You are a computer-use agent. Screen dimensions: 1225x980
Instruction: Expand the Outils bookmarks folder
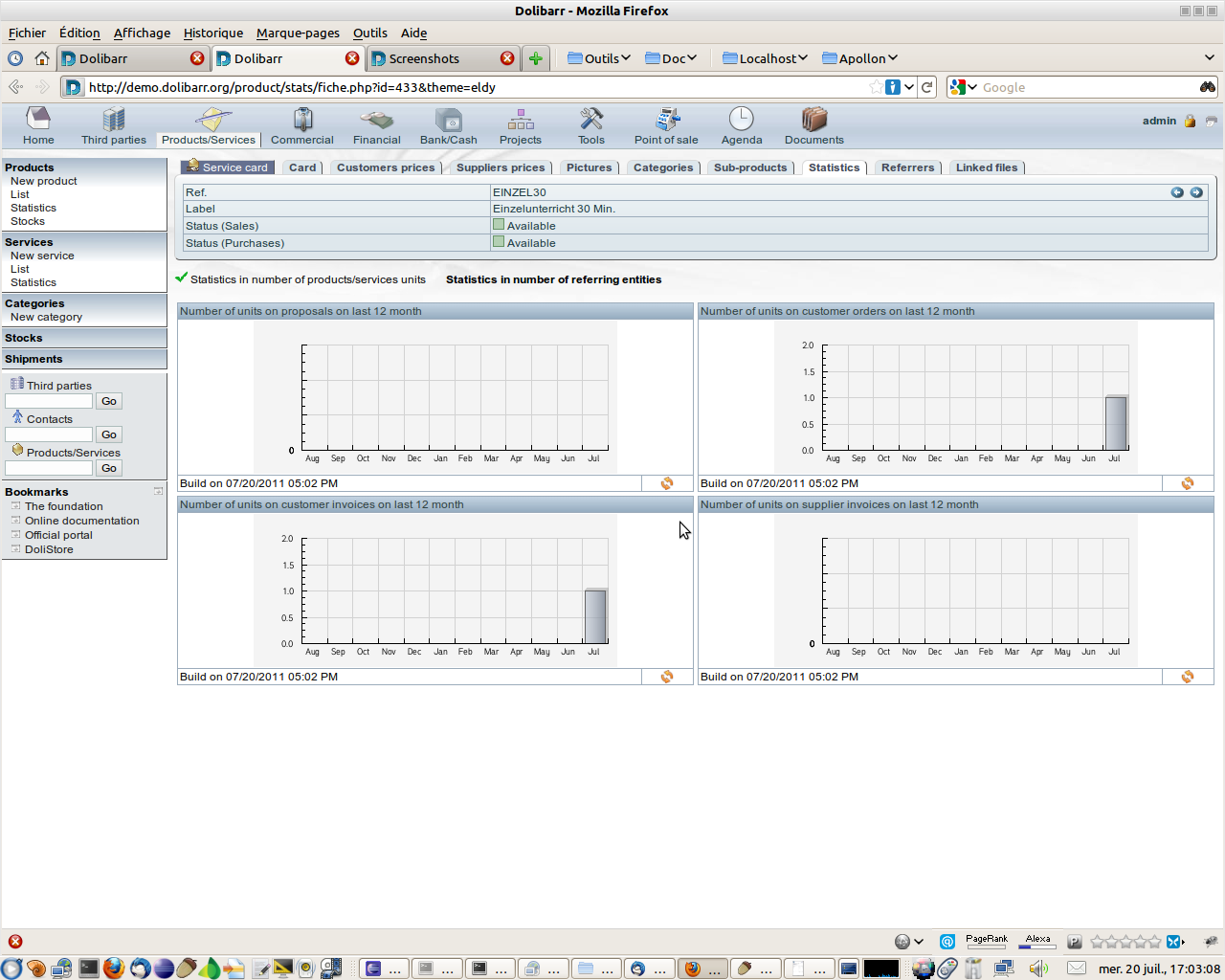coord(599,58)
